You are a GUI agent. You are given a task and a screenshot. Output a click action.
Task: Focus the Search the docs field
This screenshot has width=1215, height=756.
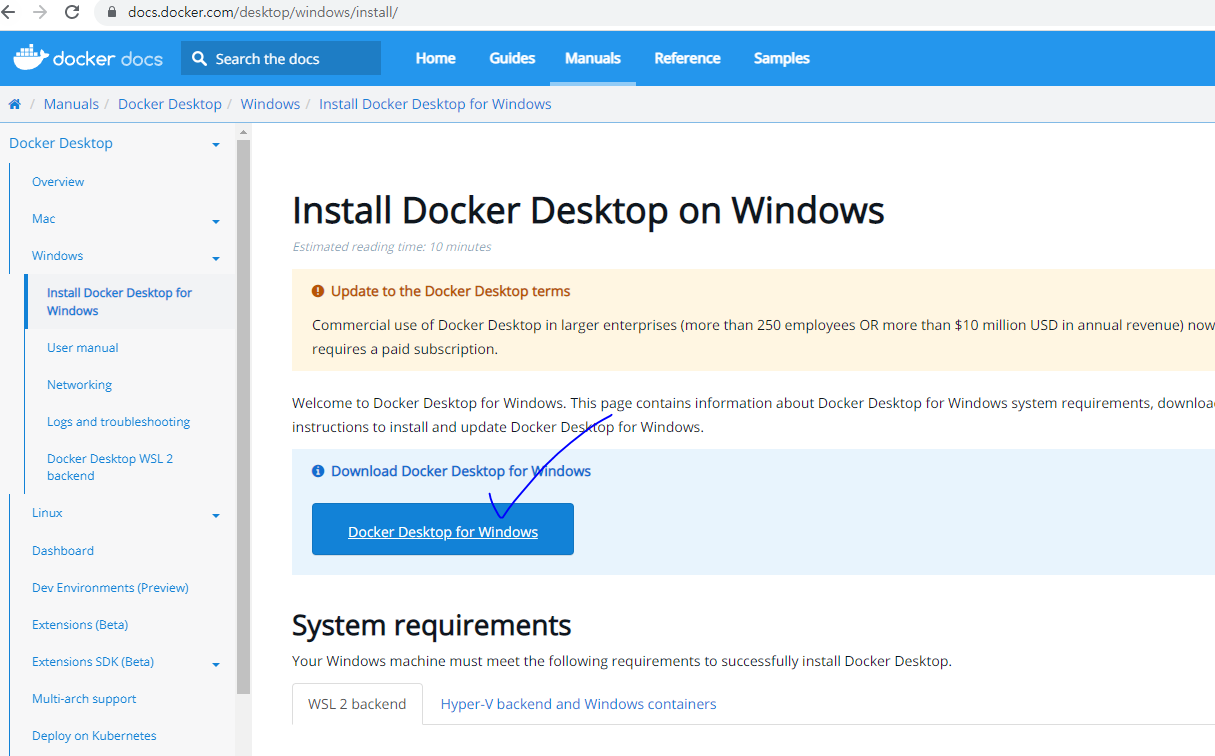(x=281, y=58)
